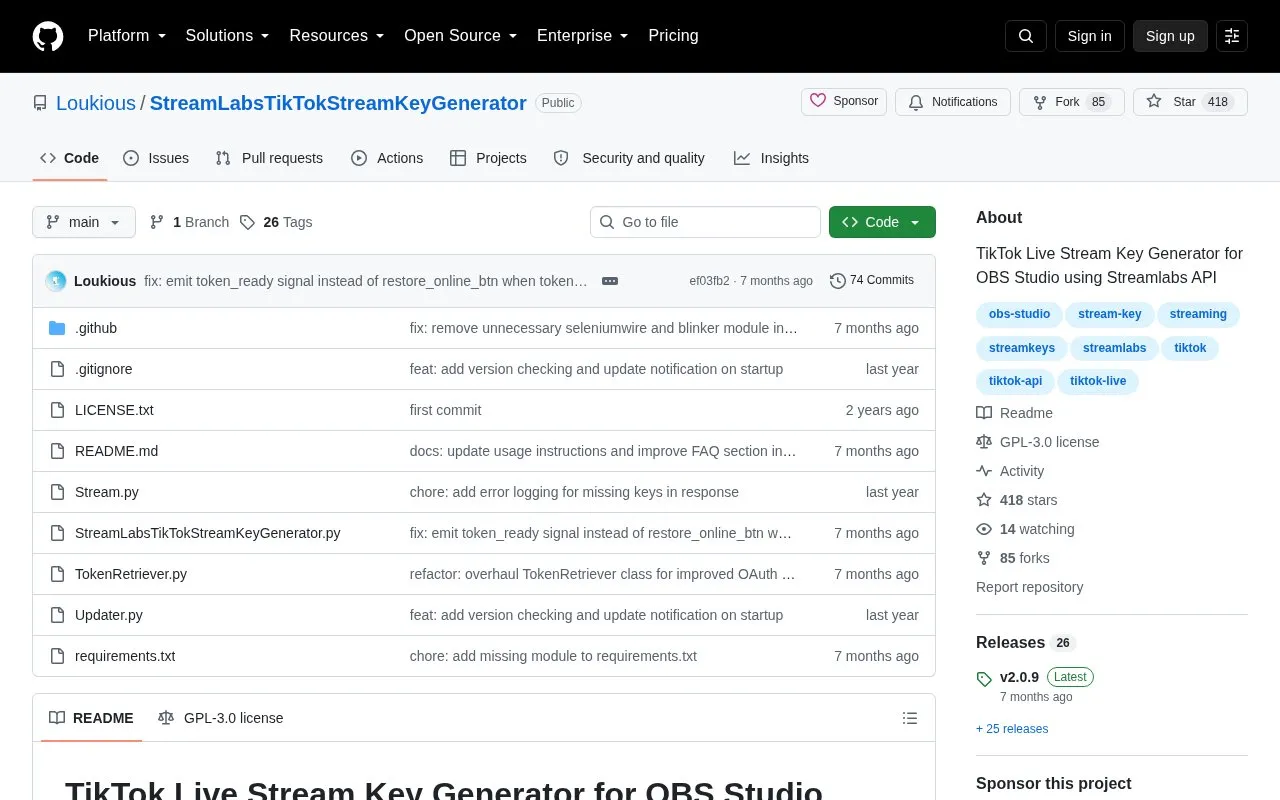Open Security and quality tab
This screenshot has width=1280, height=800.
tap(629, 158)
